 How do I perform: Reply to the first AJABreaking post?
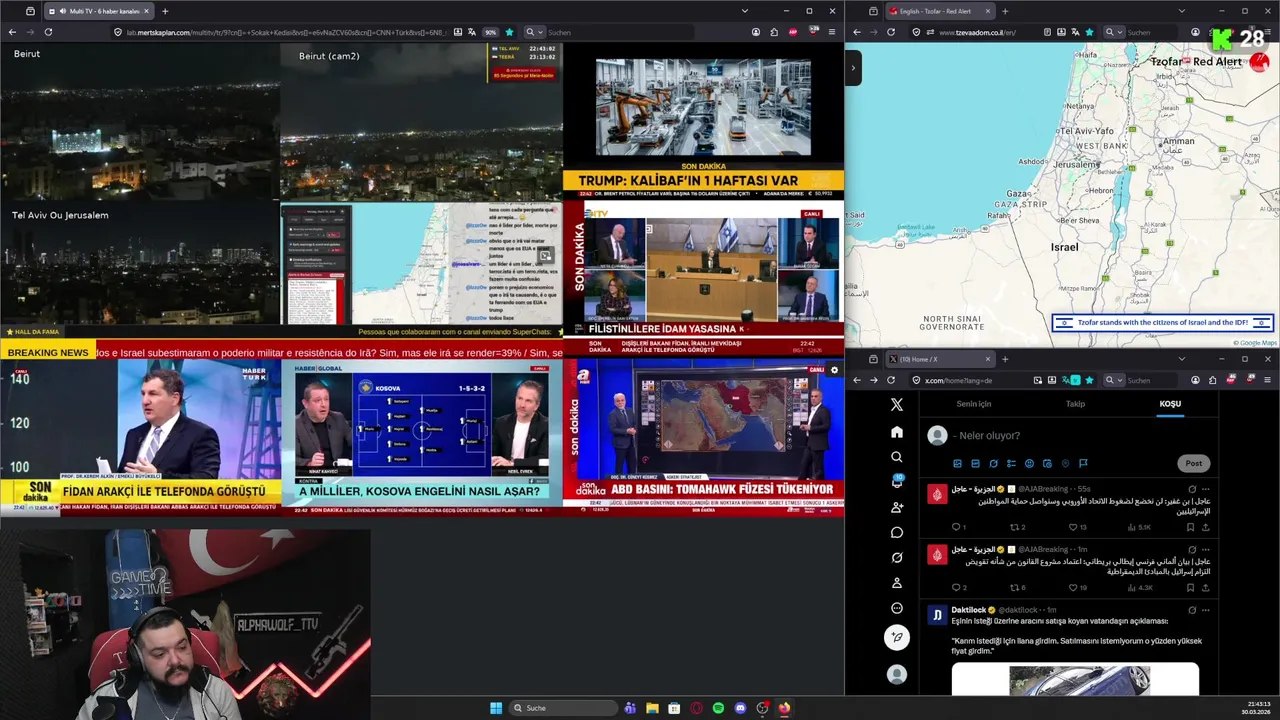click(x=958, y=527)
